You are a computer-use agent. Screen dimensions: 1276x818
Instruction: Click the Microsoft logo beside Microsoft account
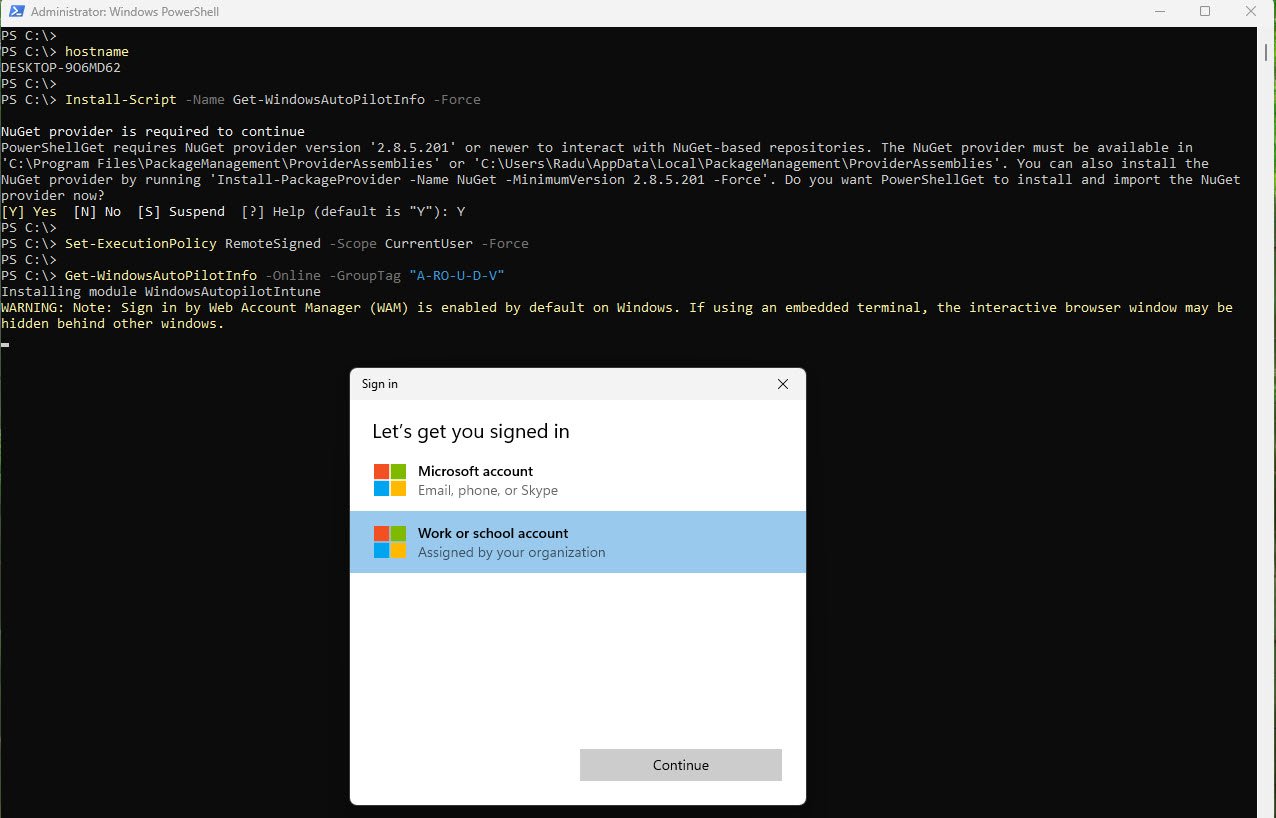(x=389, y=480)
